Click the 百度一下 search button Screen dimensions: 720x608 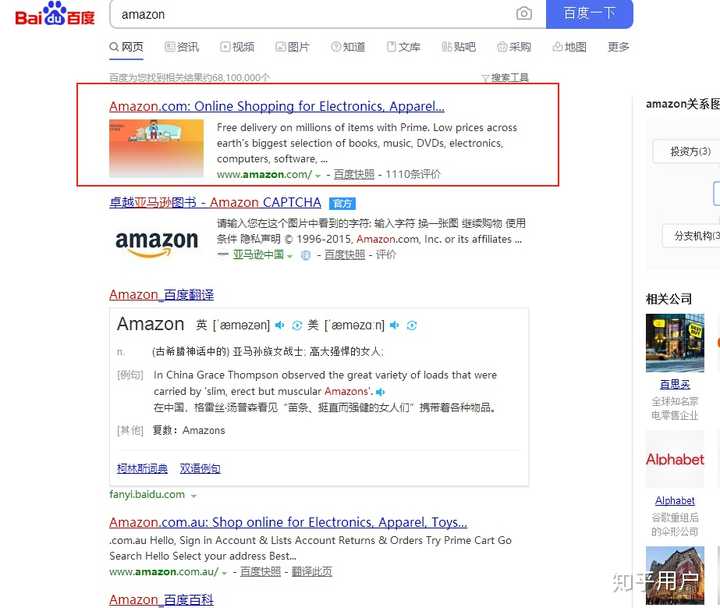pyautogui.click(x=589, y=14)
